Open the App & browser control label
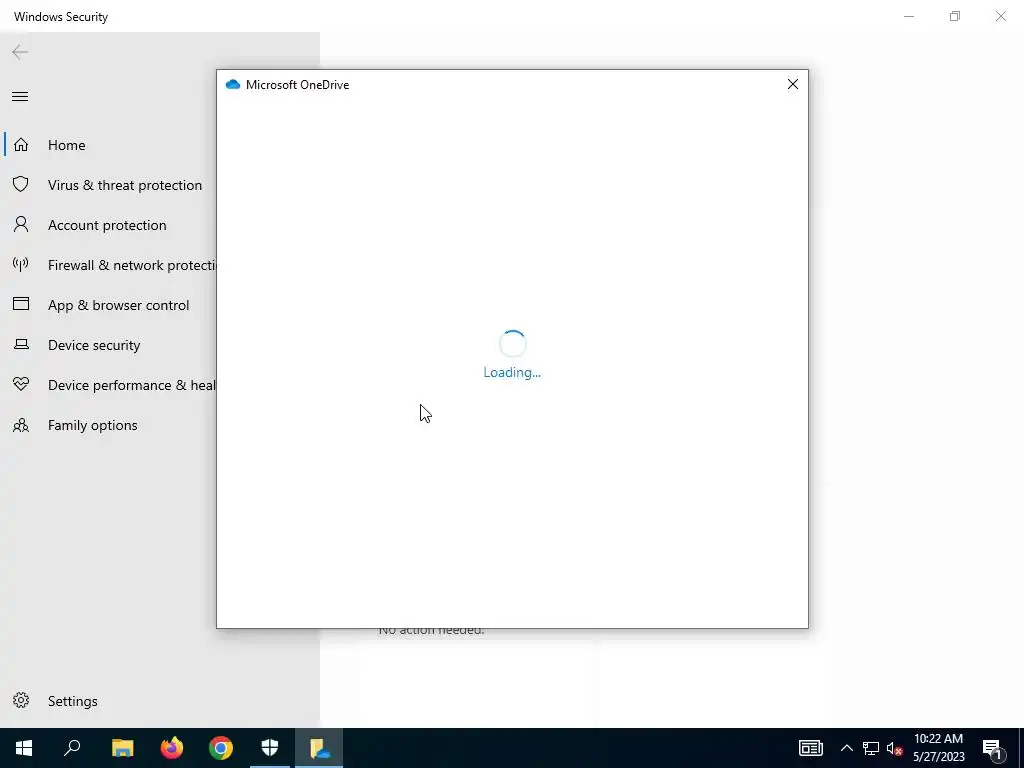This screenshot has height=768, width=1024. coord(118,306)
